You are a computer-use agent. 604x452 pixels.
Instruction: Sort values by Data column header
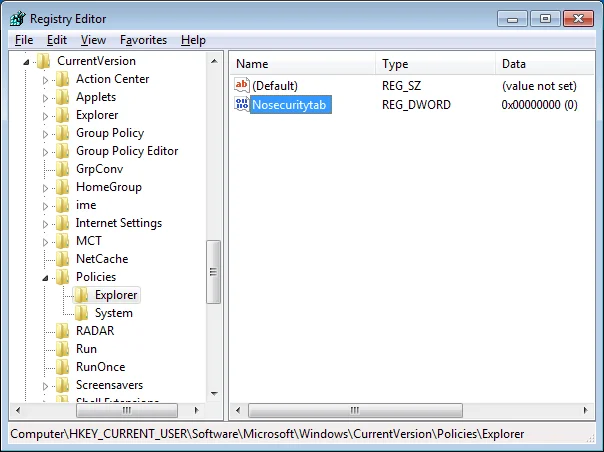(x=545, y=64)
